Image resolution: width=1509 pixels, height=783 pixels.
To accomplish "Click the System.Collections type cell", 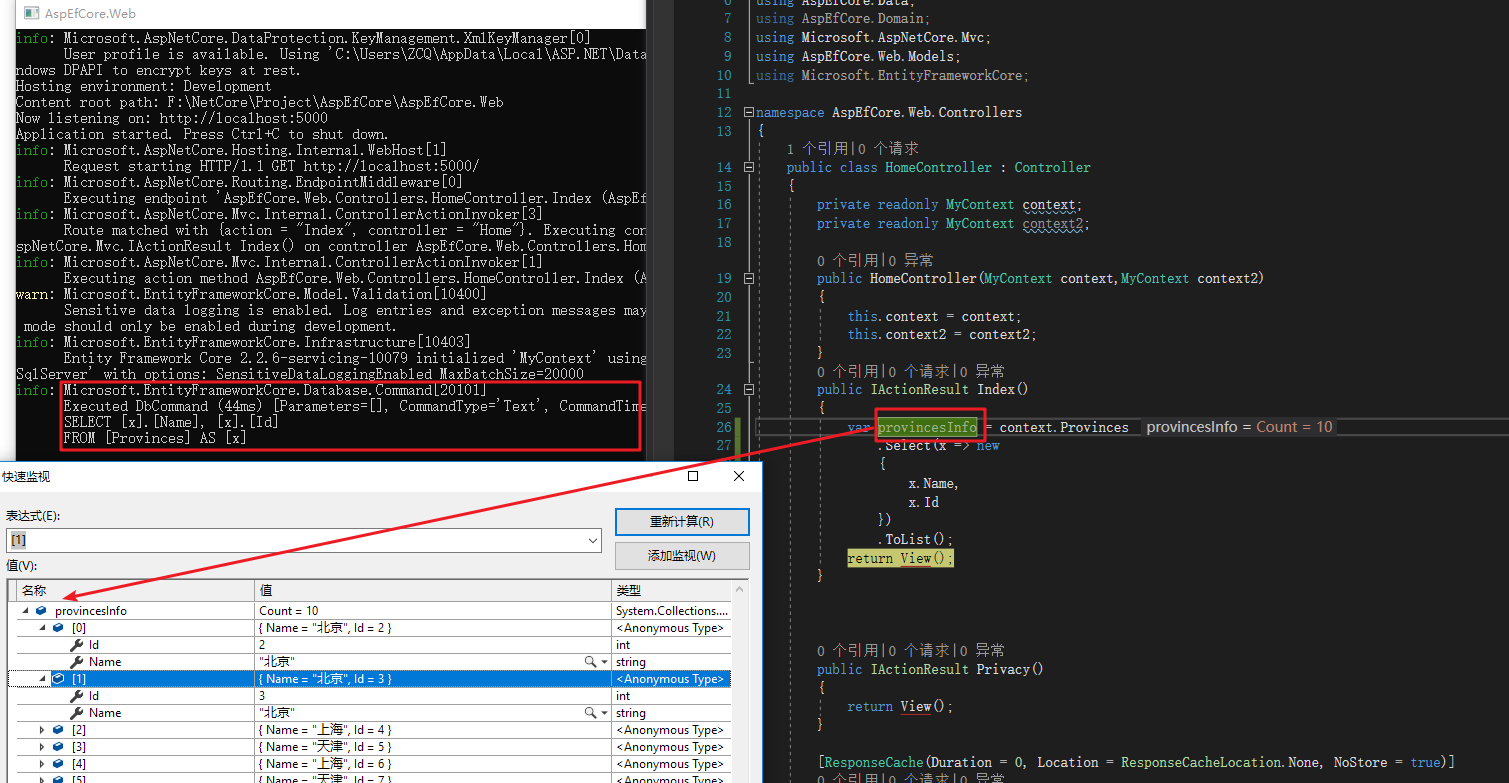I will 671,610.
